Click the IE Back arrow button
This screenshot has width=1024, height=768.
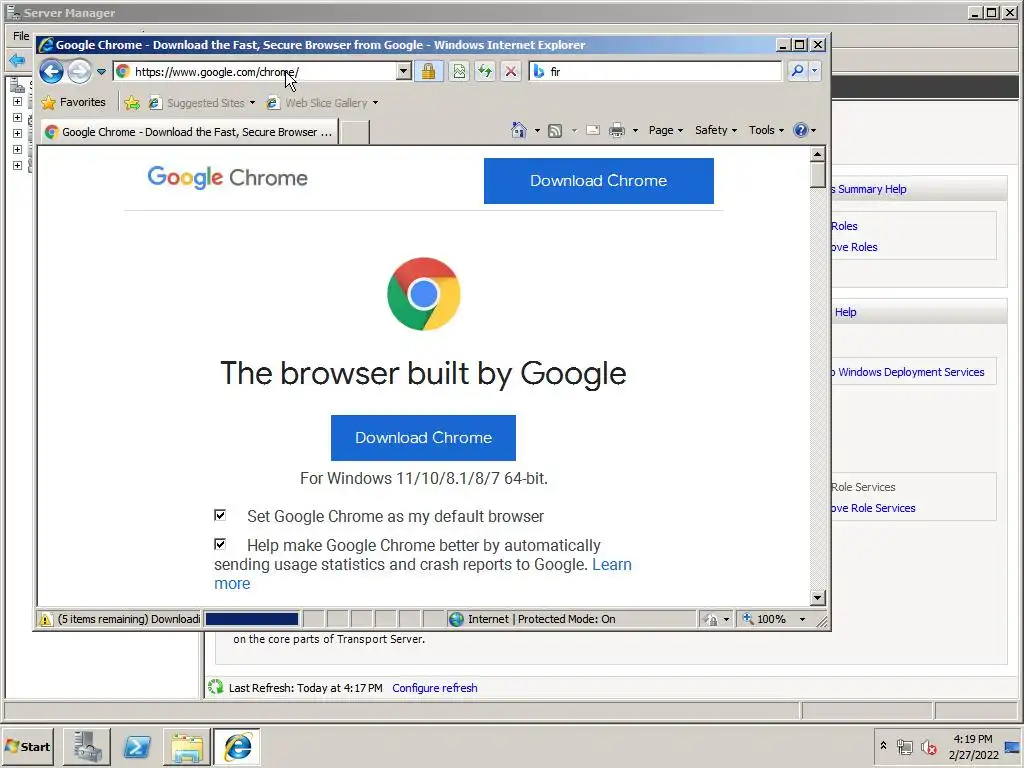click(52, 71)
